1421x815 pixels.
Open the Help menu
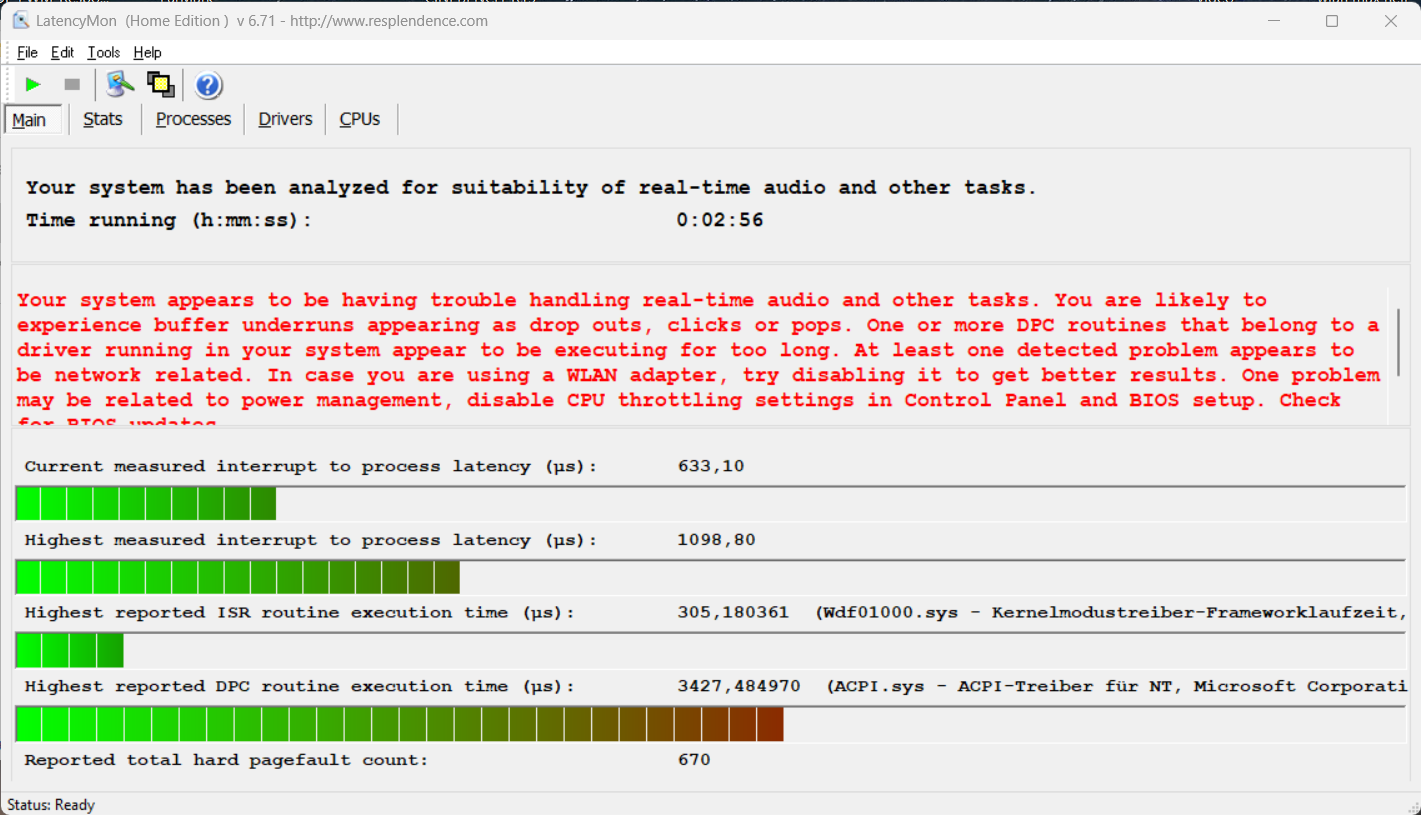click(x=147, y=52)
